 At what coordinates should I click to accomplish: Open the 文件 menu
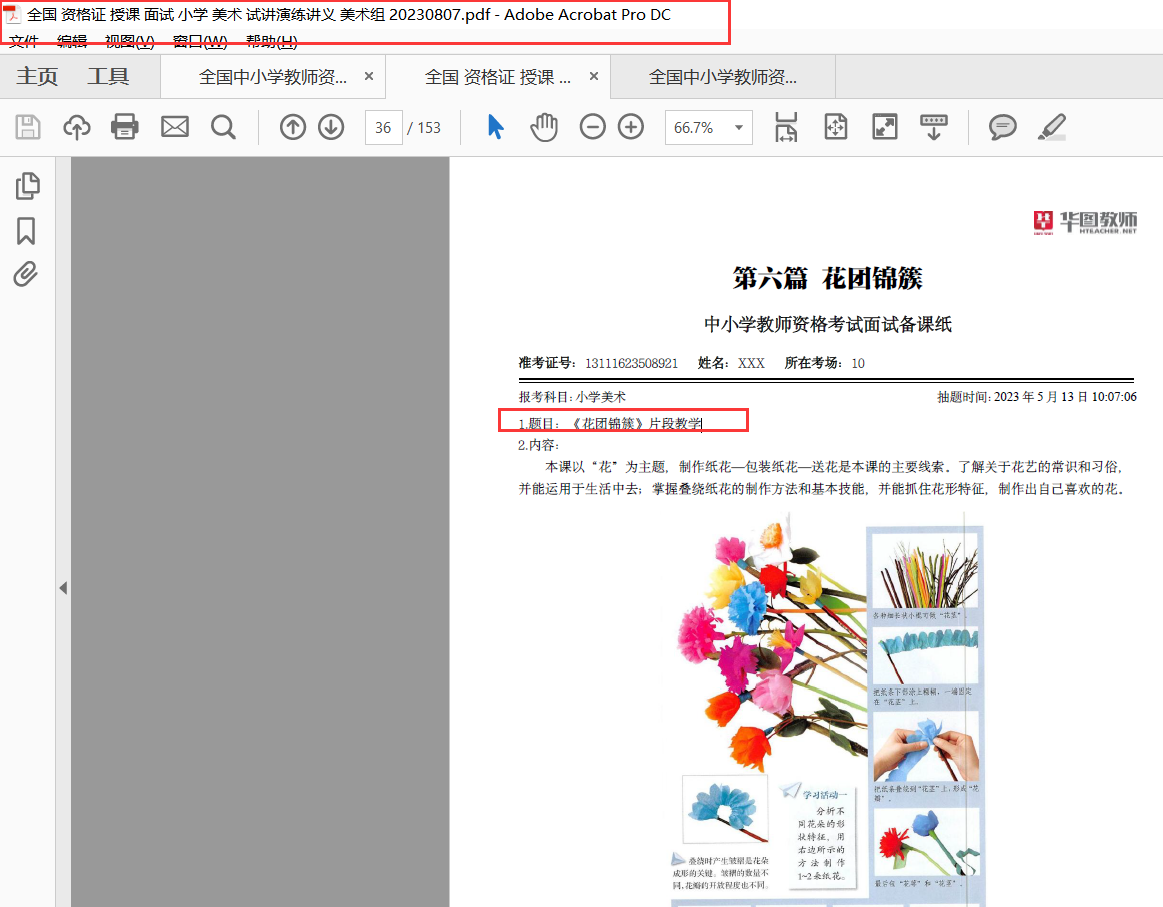click(x=23, y=41)
